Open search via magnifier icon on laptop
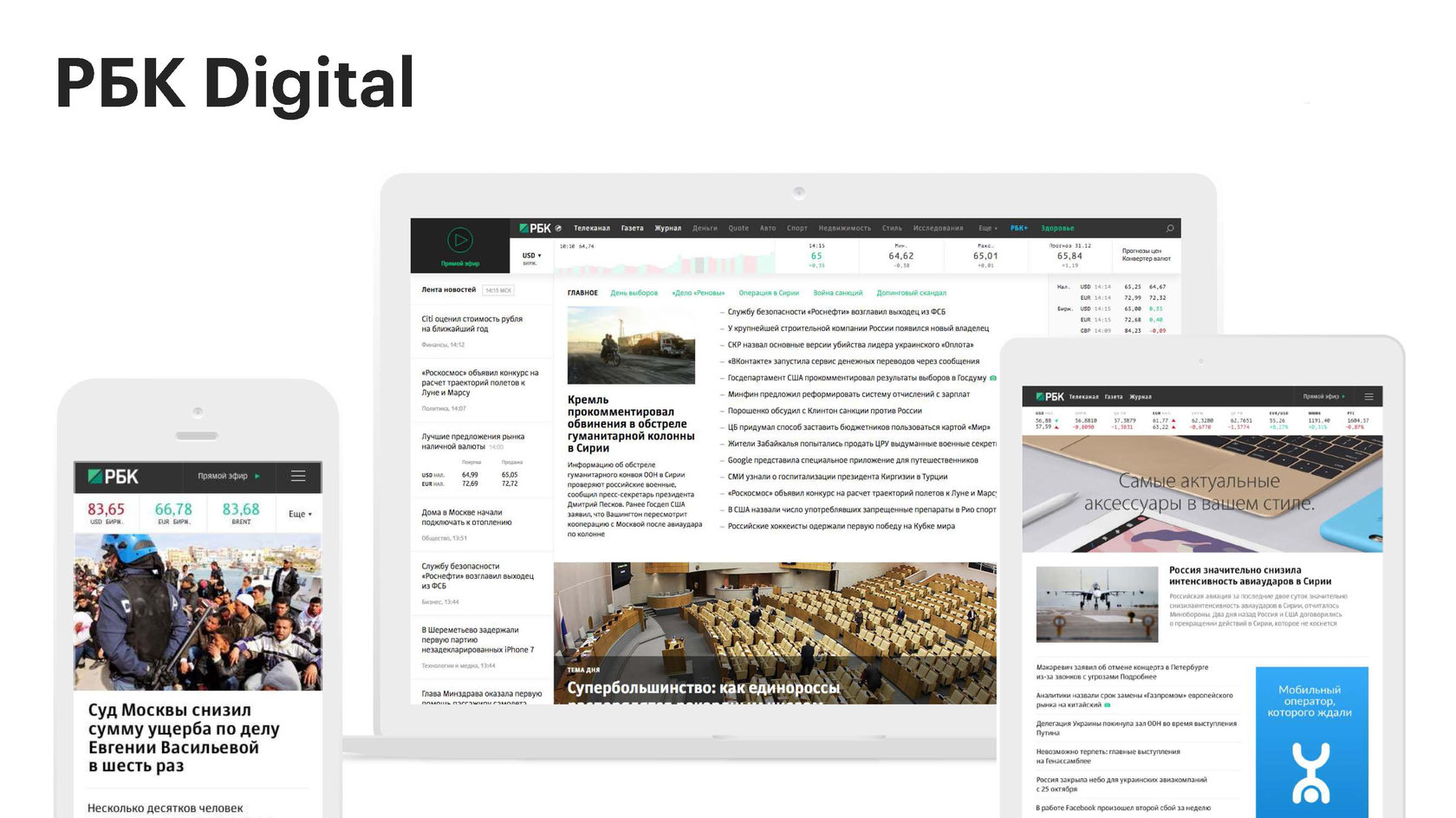 [1169, 229]
